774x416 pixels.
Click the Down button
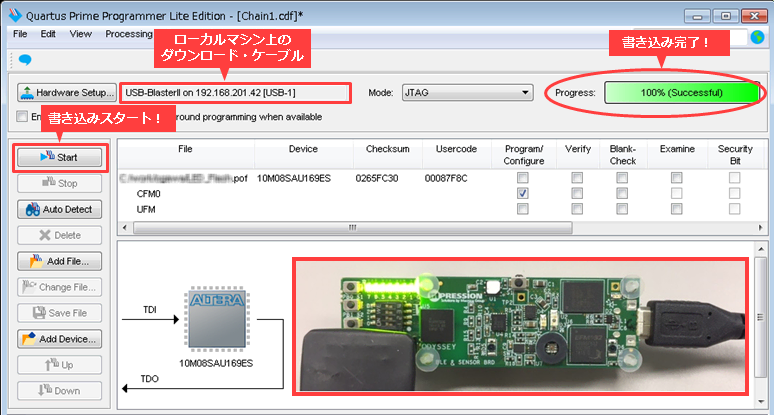point(60,391)
